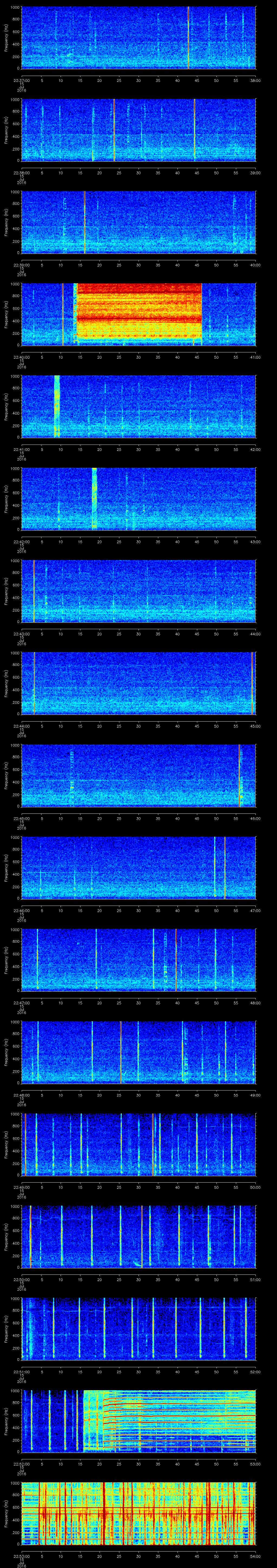Click the '49:00' end time label

pyautogui.click(x=255, y=1095)
